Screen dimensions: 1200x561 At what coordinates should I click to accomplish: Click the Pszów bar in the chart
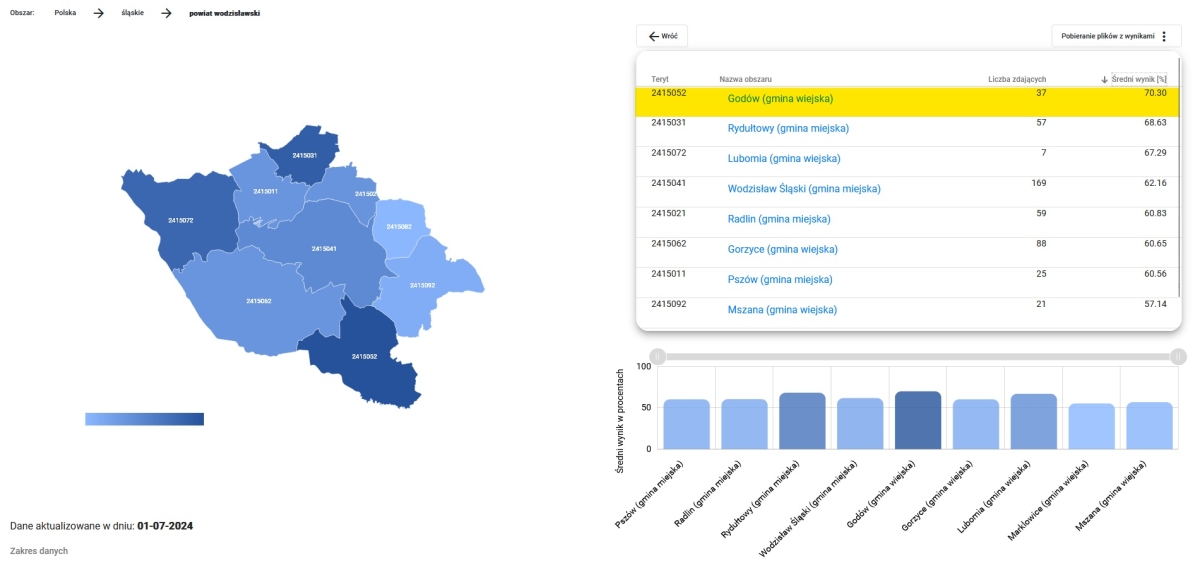pyautogui.click(x=687, y=424)
